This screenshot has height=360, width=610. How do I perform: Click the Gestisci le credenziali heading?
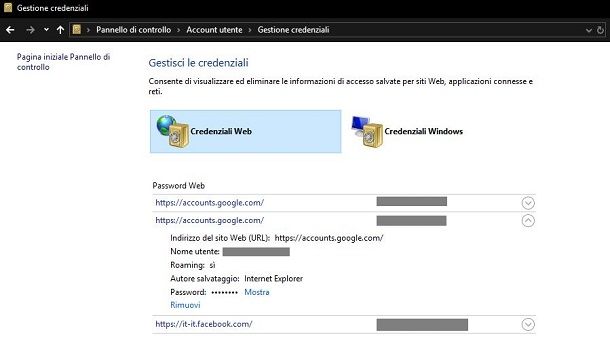pyautogui.click(x=198, y=63)
